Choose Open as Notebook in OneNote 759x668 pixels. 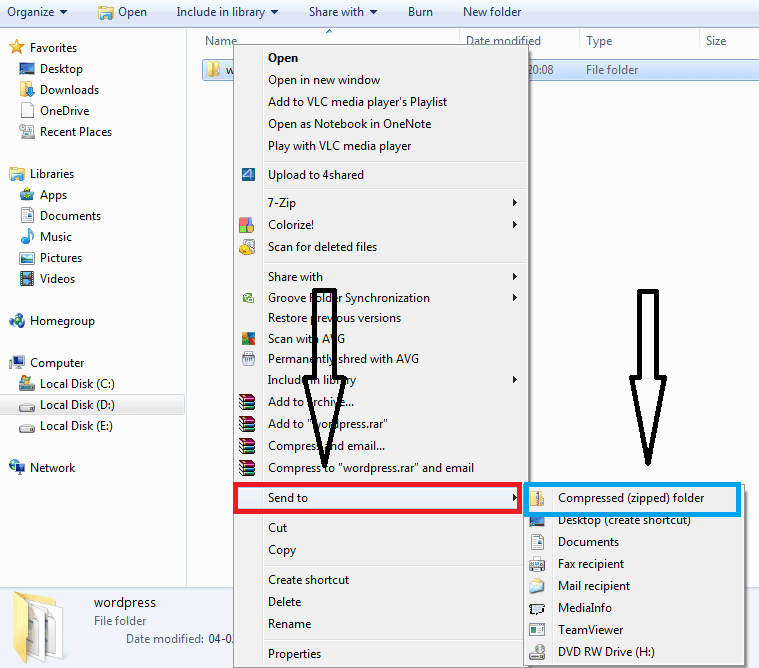[349, 124]
